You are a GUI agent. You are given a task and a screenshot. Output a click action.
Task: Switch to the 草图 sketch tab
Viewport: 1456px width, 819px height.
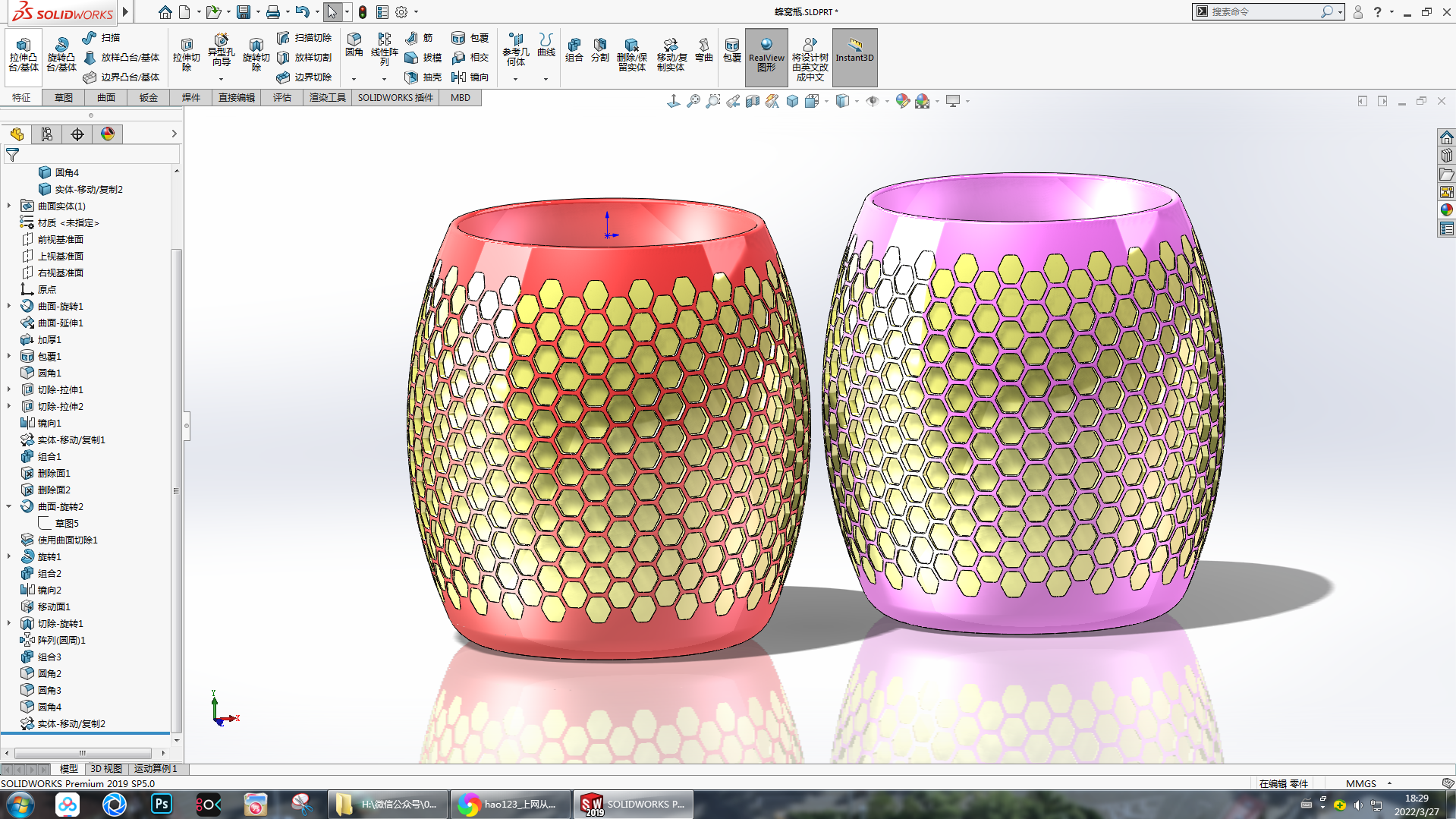tap(64, 98)
